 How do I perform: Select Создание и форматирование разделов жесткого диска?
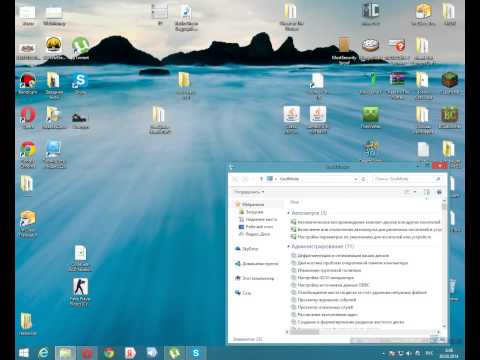coord(348,322)
